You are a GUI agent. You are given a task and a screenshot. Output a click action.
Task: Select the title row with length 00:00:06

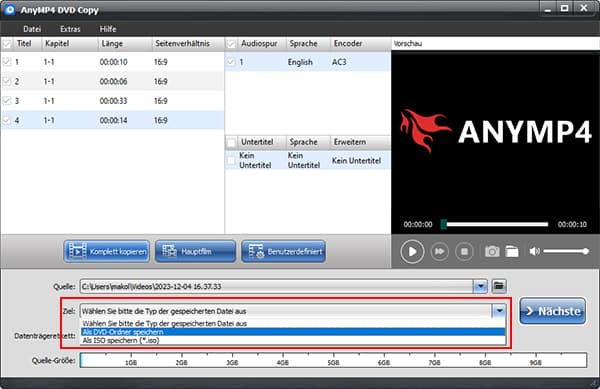[x=112, y=81]
